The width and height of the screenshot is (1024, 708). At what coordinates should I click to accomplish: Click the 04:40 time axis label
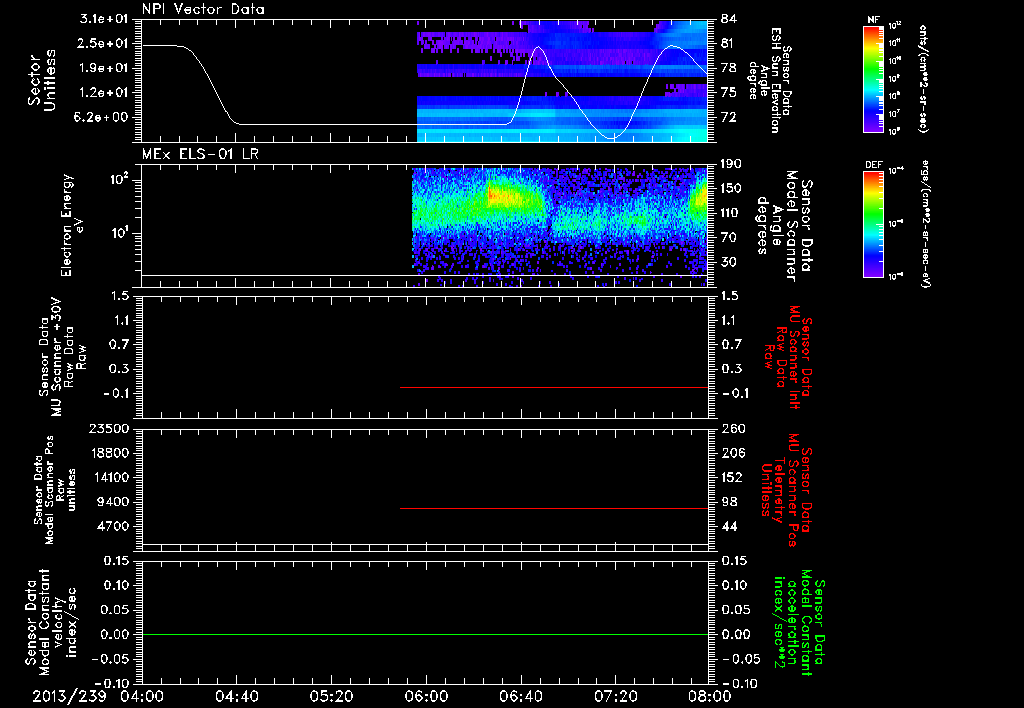pos(237,697)
